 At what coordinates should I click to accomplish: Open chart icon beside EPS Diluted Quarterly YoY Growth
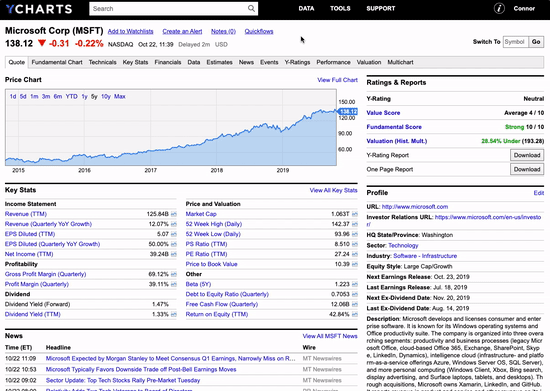click(x=174, y=244)
